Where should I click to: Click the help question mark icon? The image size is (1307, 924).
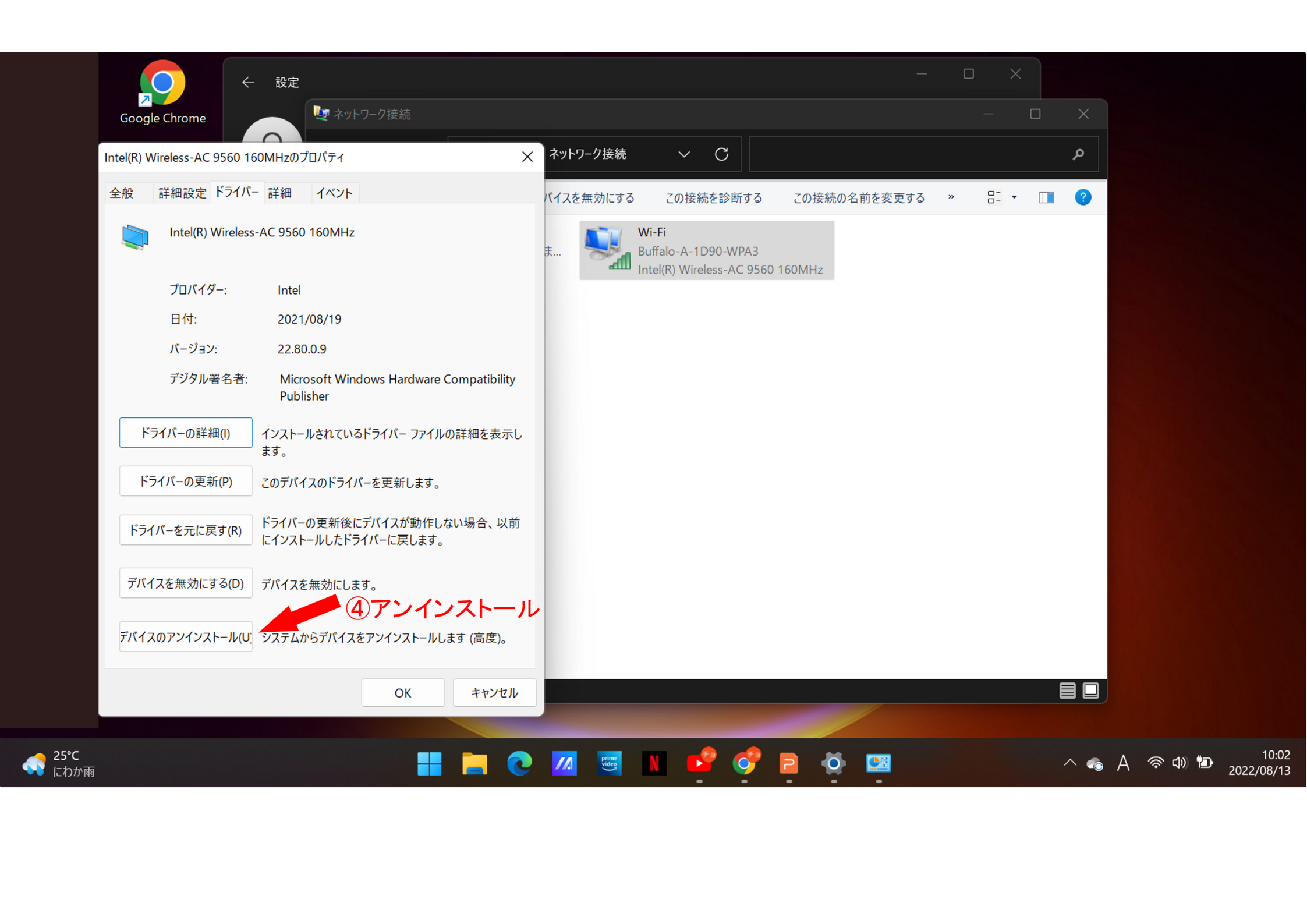click(x=1082, y=197)
